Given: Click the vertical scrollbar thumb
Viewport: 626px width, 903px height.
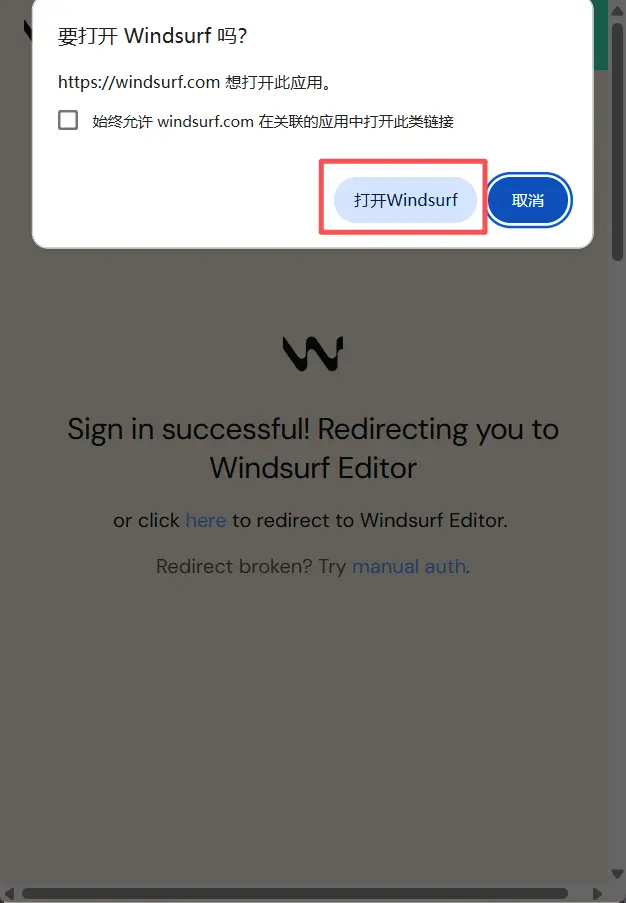Looking at the screenshot, I should (x=617, y=141).
